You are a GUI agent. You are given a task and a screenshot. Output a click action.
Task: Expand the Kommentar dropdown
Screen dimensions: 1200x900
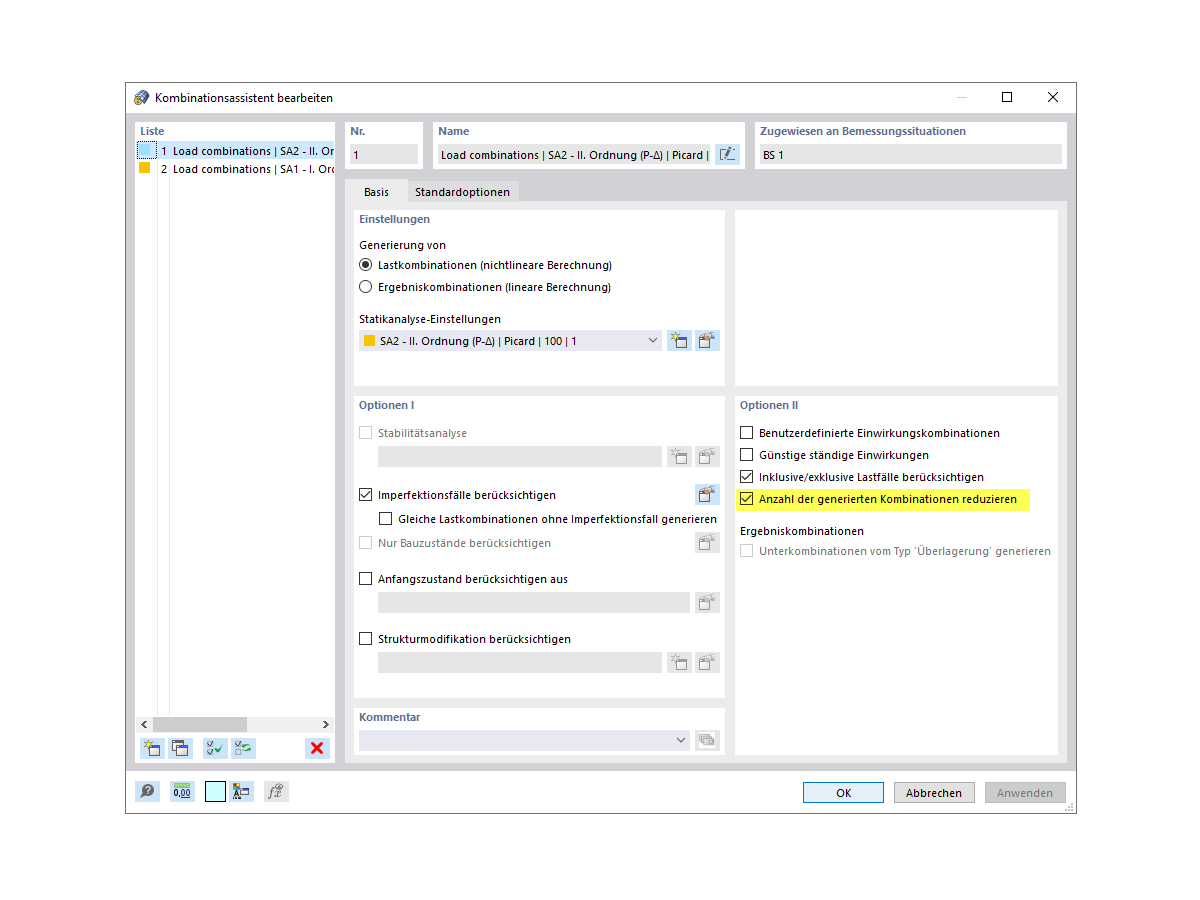pos(681,740)
